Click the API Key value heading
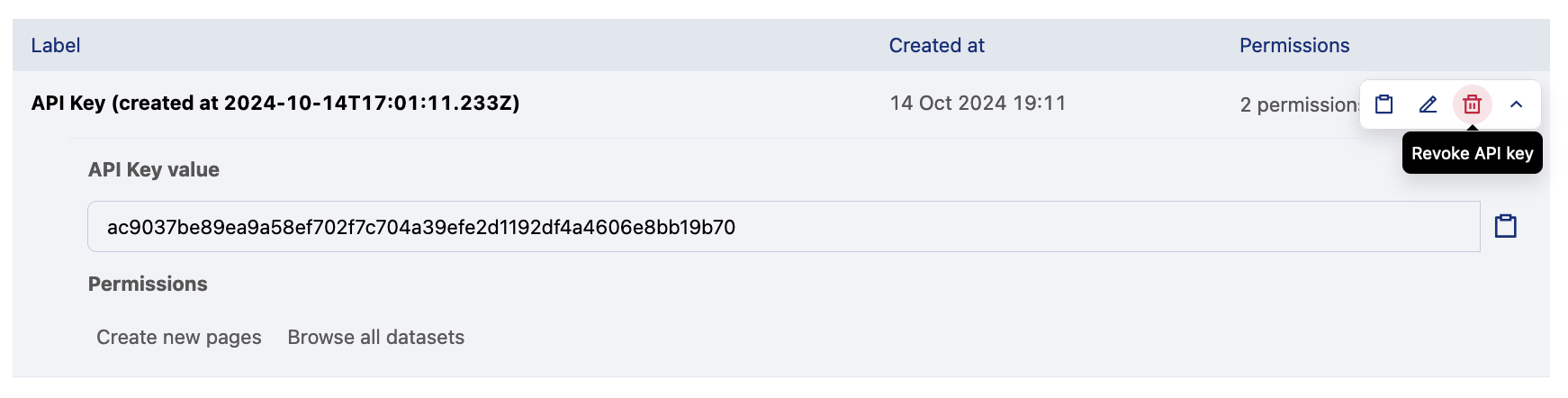The height and width of the screenshot is (398, 1568). 154,170
